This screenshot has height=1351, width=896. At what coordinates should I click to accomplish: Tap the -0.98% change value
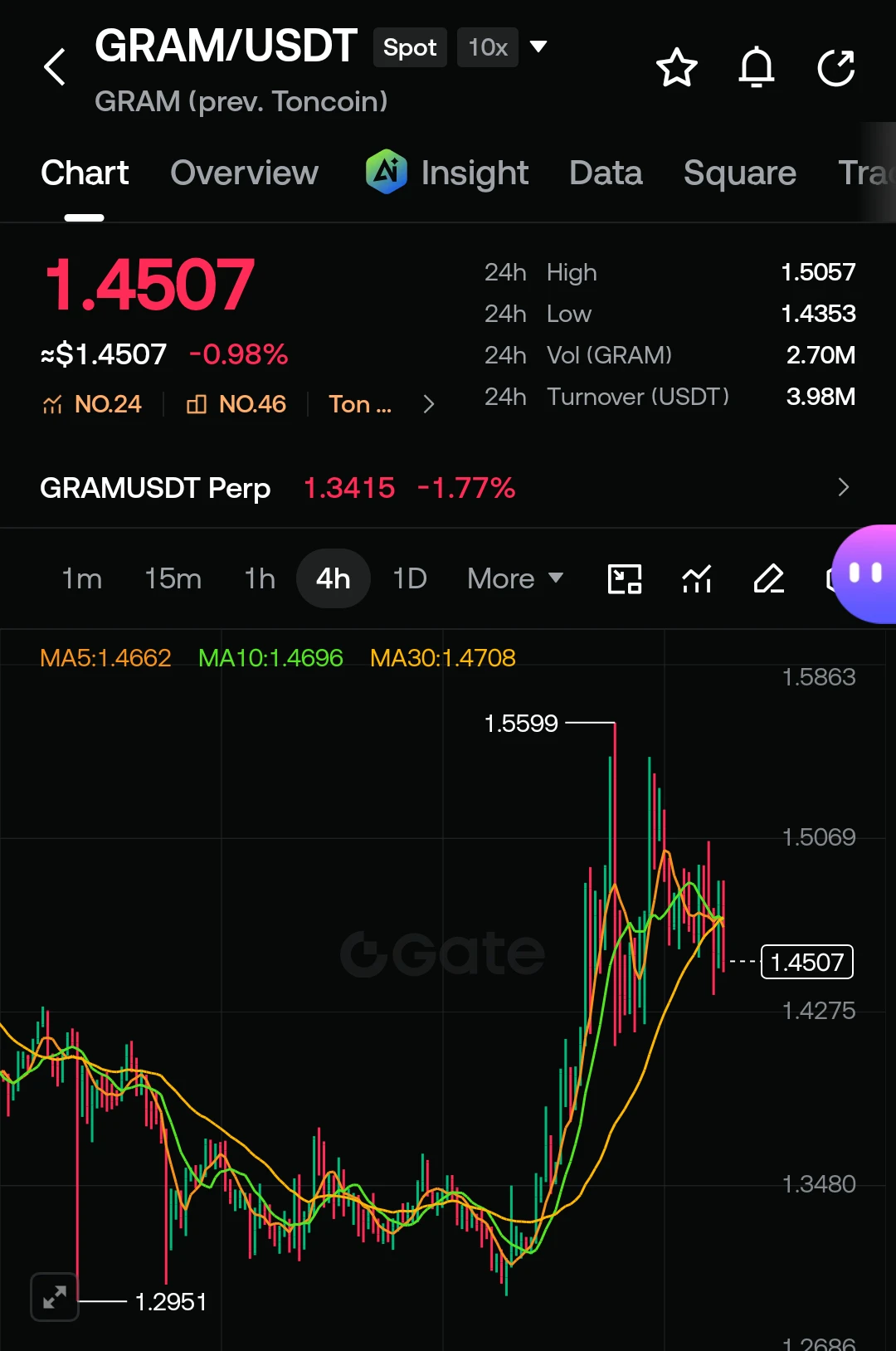(x=238, y=354)
